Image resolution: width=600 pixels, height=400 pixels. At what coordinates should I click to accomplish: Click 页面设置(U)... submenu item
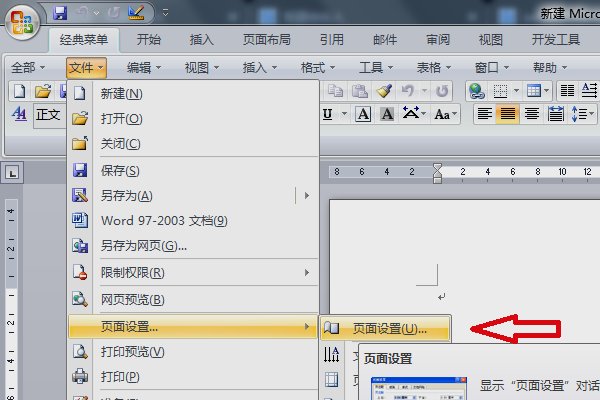(385, 328)
